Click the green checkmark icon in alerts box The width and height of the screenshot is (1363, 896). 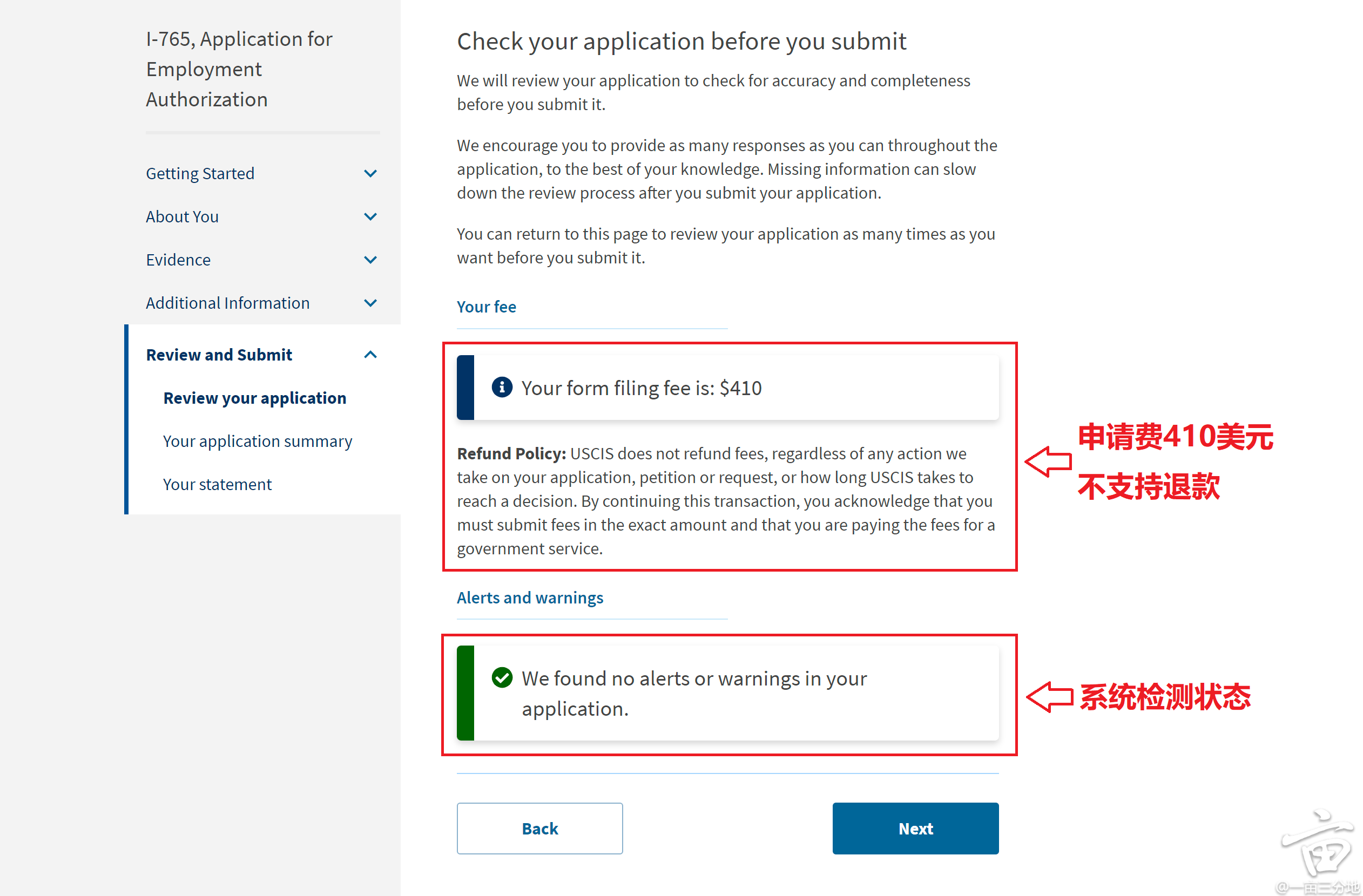point(502,678)
